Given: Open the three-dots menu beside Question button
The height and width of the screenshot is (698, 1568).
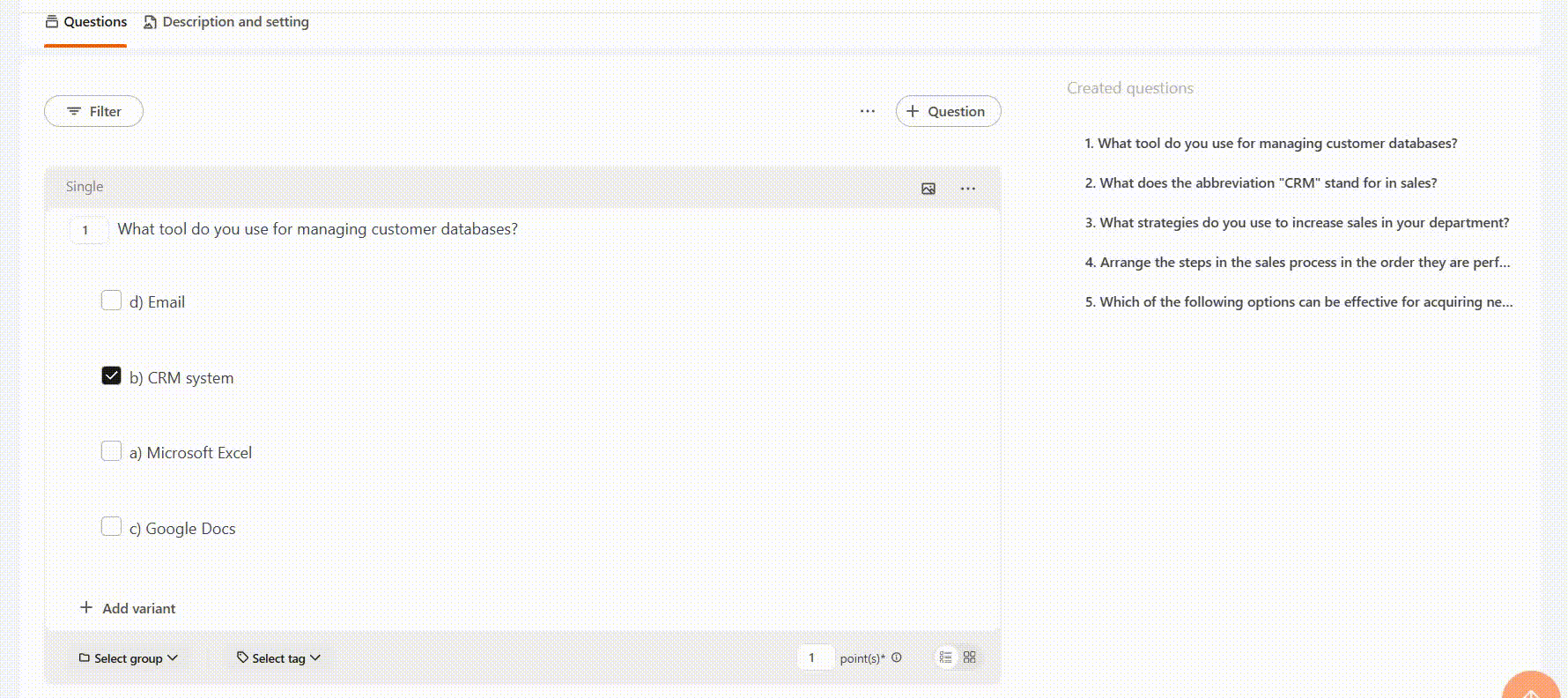Looking at the screenshot, I should (867, 111).
